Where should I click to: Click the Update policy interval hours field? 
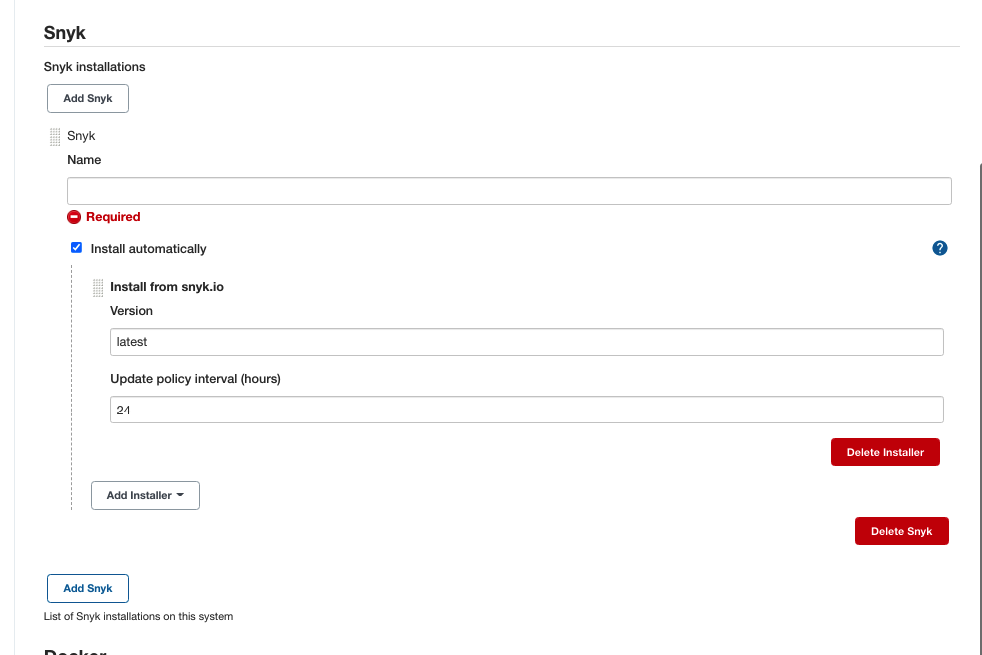tap(526, 409)
